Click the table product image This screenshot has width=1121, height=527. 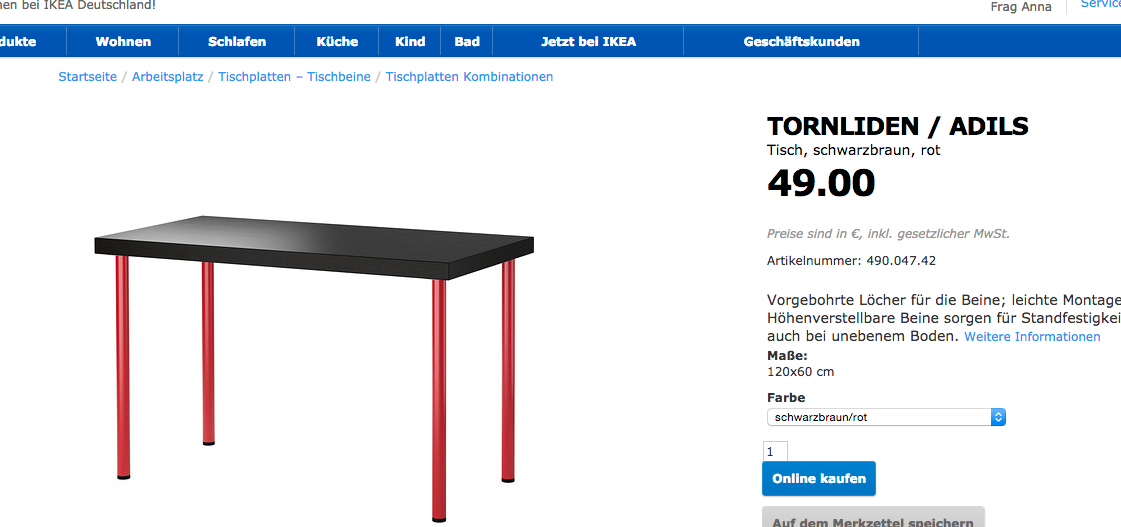coord(315,368)
